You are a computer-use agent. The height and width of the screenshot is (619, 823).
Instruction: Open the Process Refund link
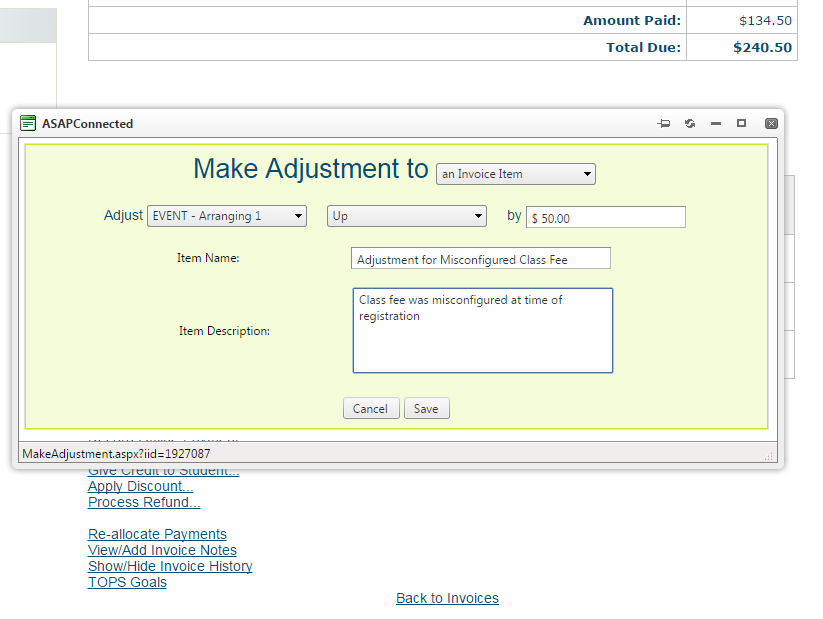coord(144,502)
